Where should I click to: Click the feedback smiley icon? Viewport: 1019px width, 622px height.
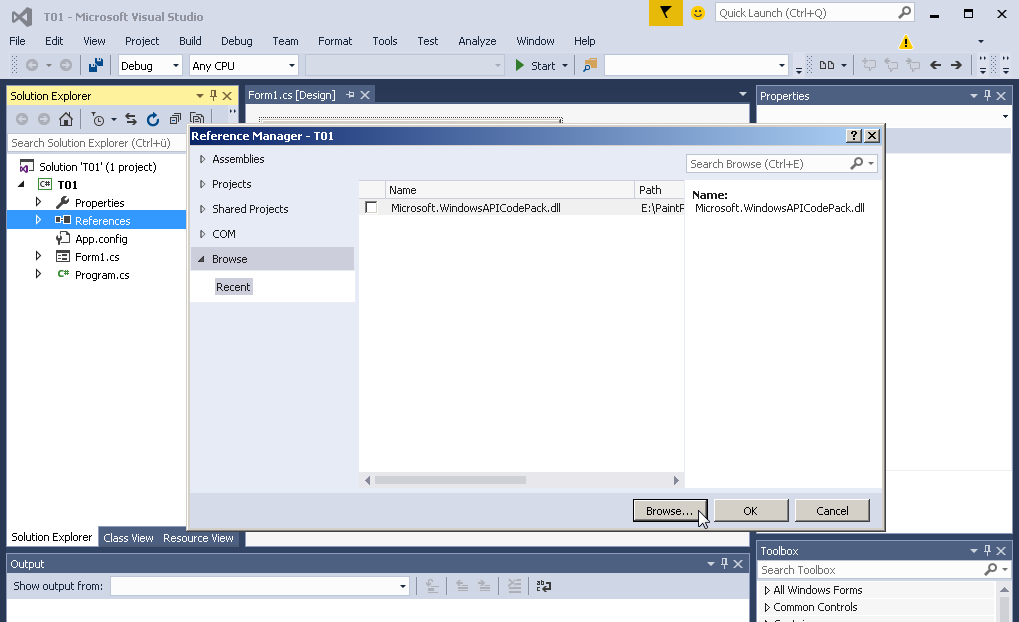(698, 13)
